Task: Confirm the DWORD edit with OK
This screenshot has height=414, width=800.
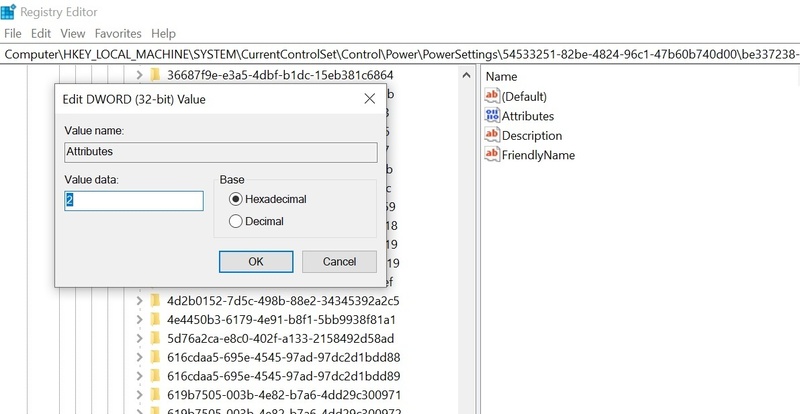Action: click(x=256, y=262)
